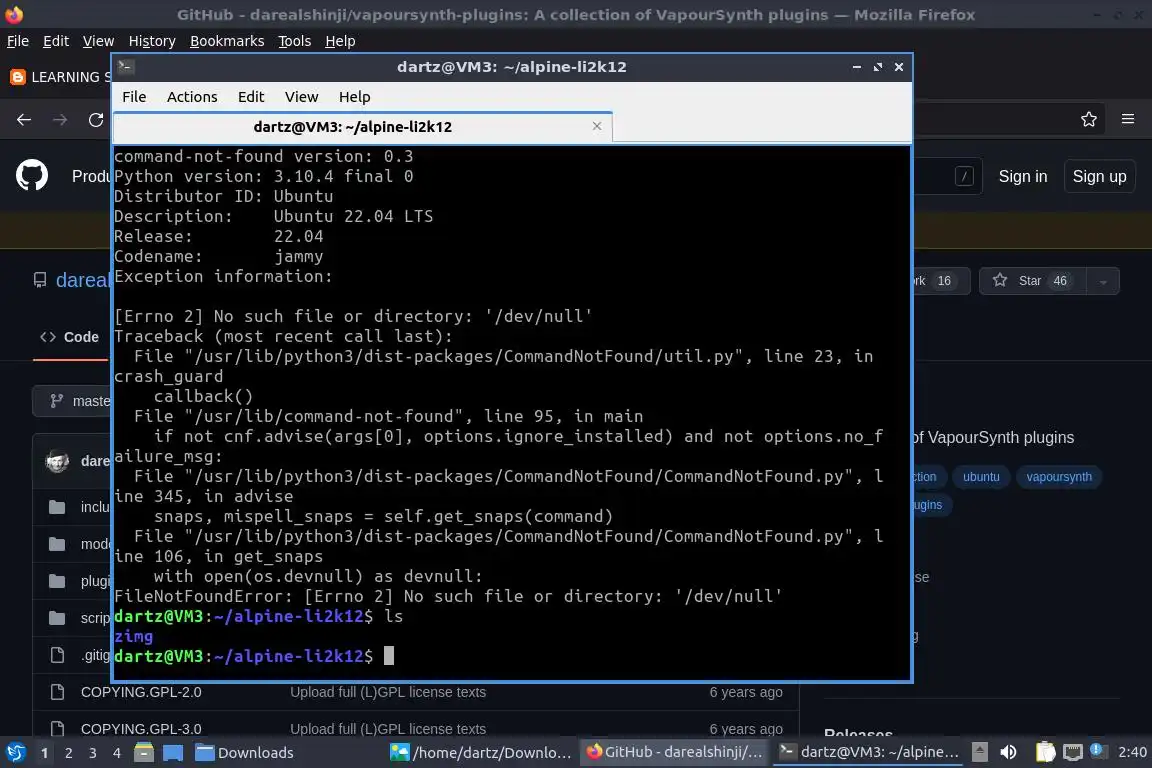Click the folder icon of the 'mod' directory row
The height and width of the screenshot is (768, 1152).
click(57, 544)
